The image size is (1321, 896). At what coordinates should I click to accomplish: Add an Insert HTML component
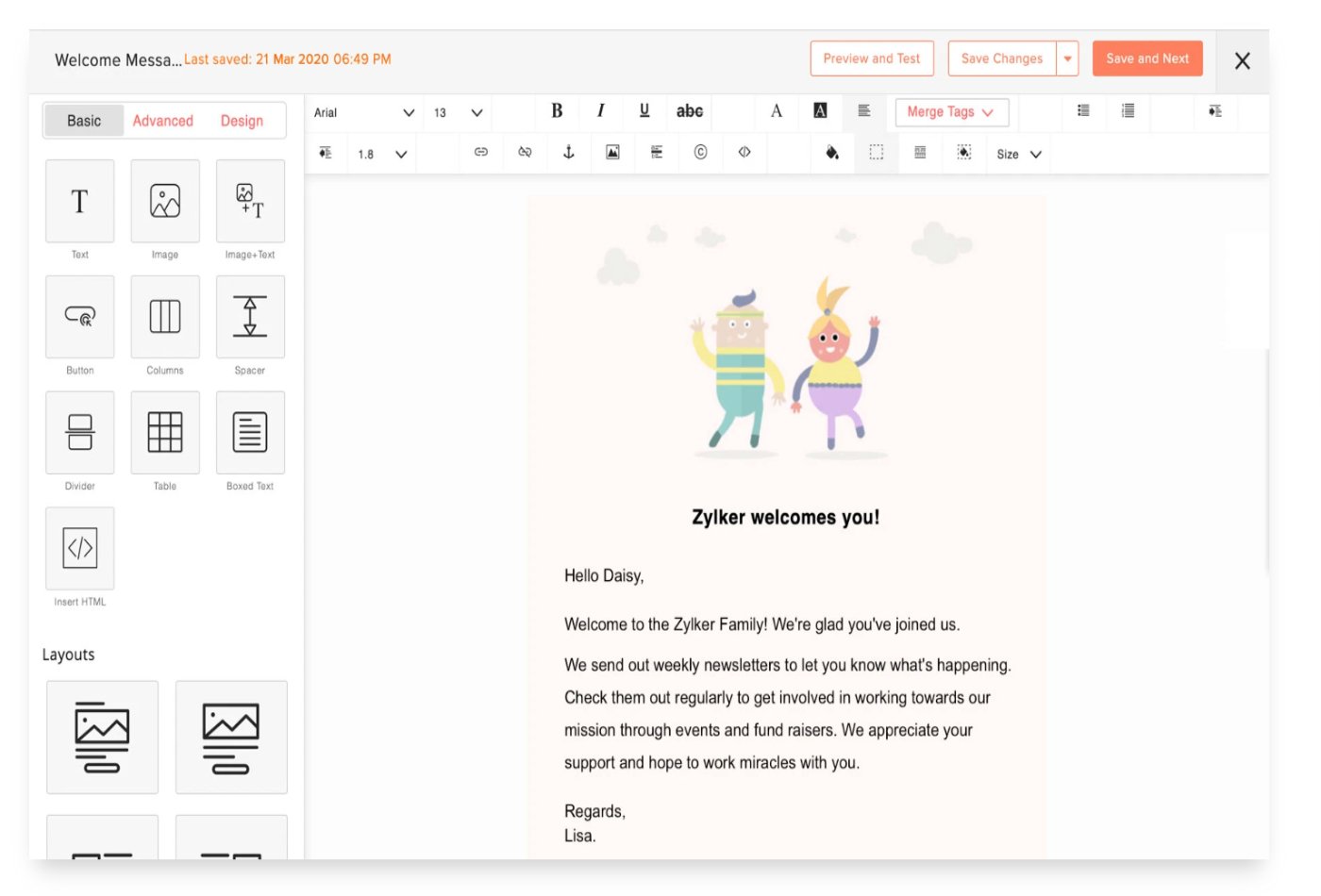pyautogui.click(x=80, y=549)
